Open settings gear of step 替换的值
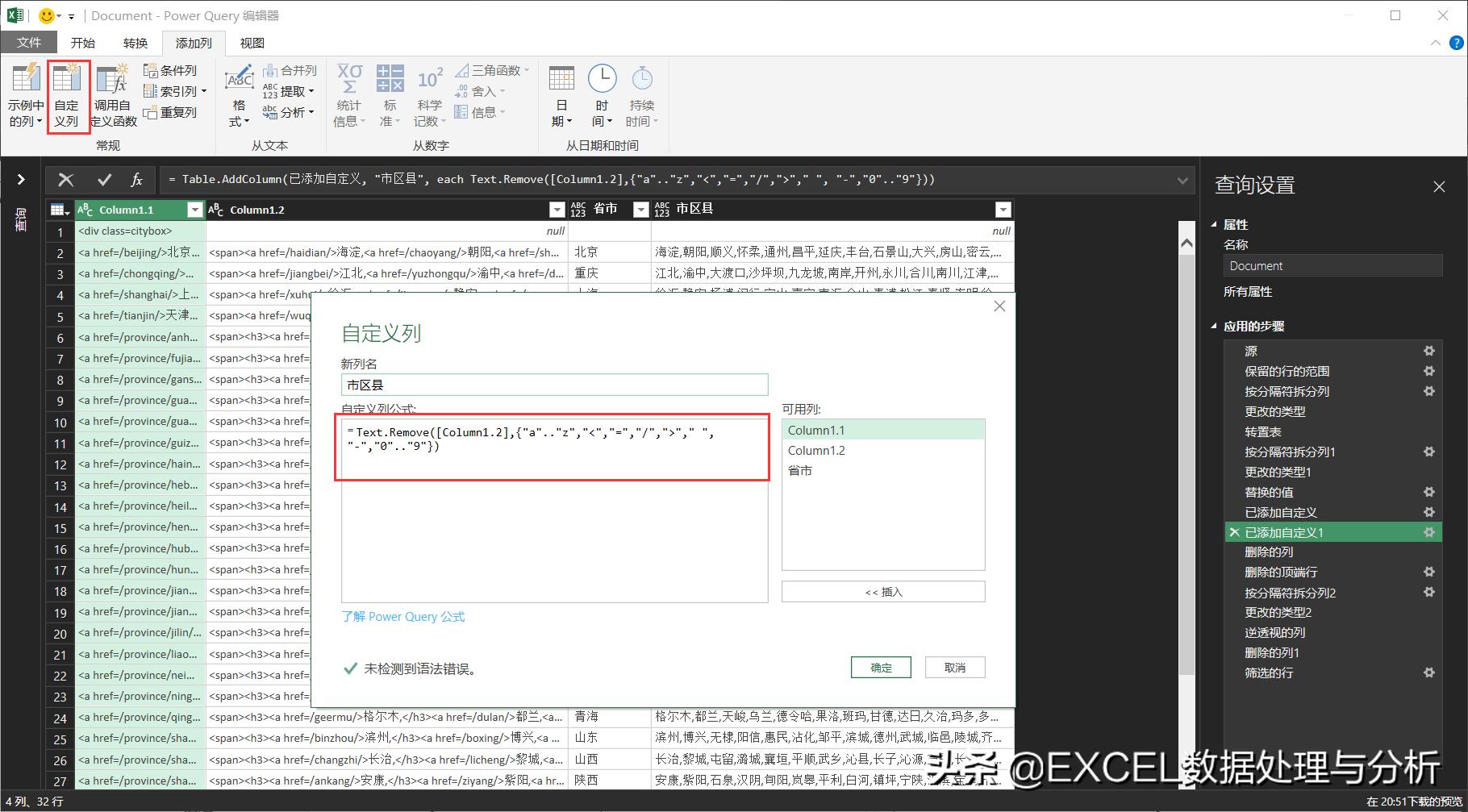This screenshot has width=1468, height=812. click(1428, 492)
